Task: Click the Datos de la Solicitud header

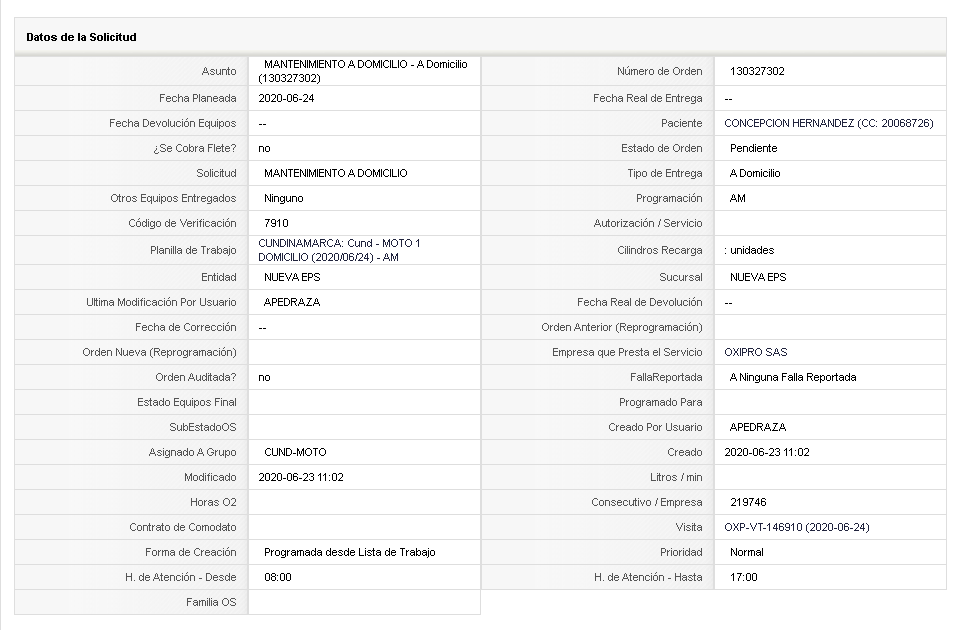Action: pos(81,37)
